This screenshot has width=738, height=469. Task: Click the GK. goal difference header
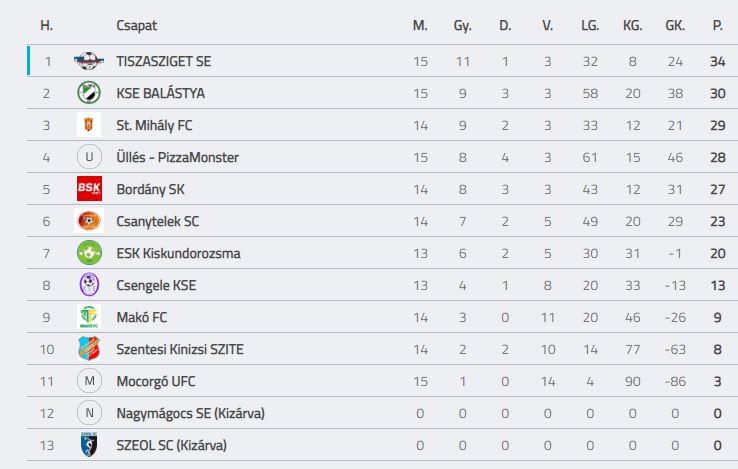(x=675, y=25)
